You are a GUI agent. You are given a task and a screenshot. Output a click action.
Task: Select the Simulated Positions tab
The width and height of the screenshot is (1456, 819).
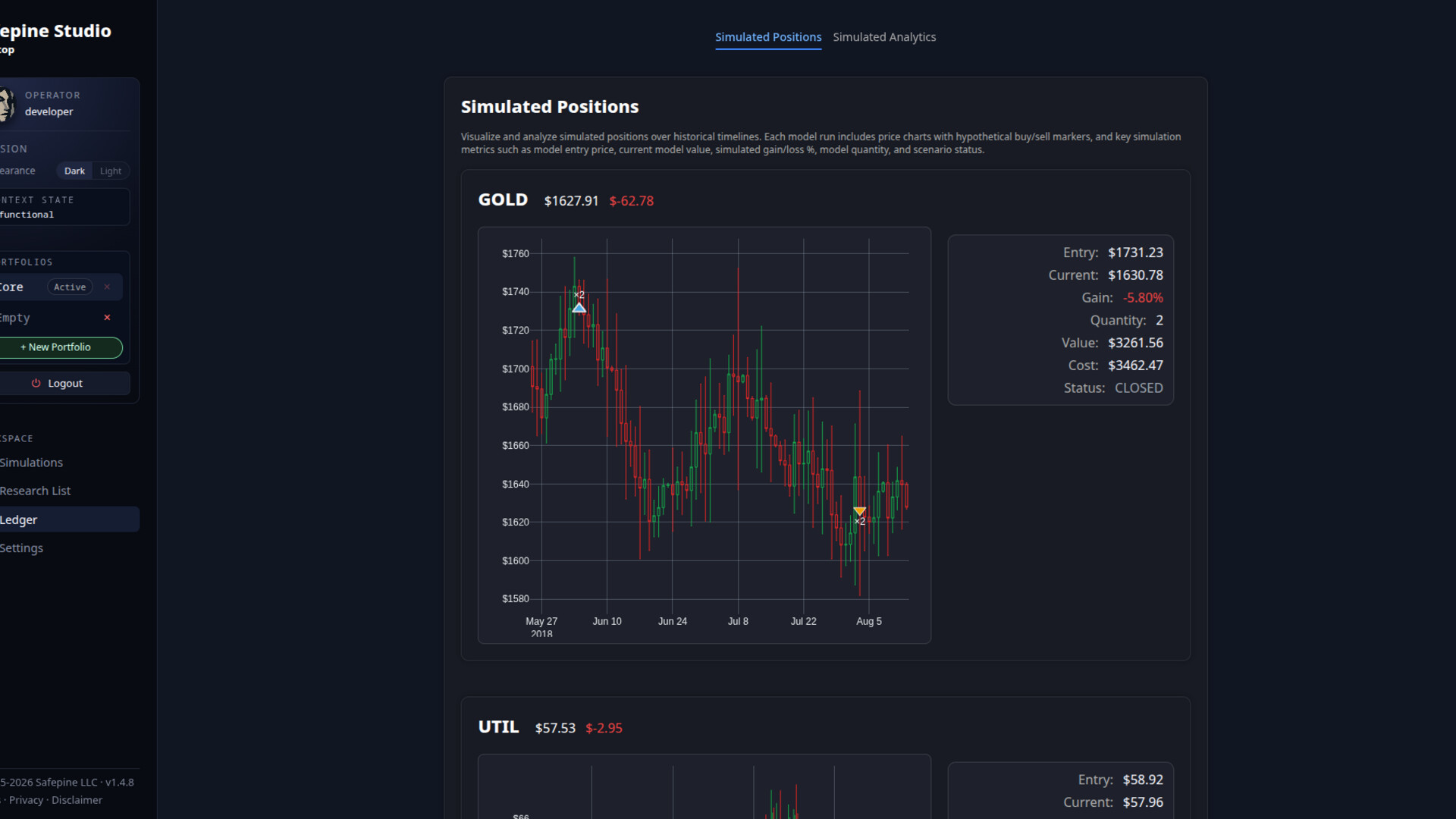(768, 37)
